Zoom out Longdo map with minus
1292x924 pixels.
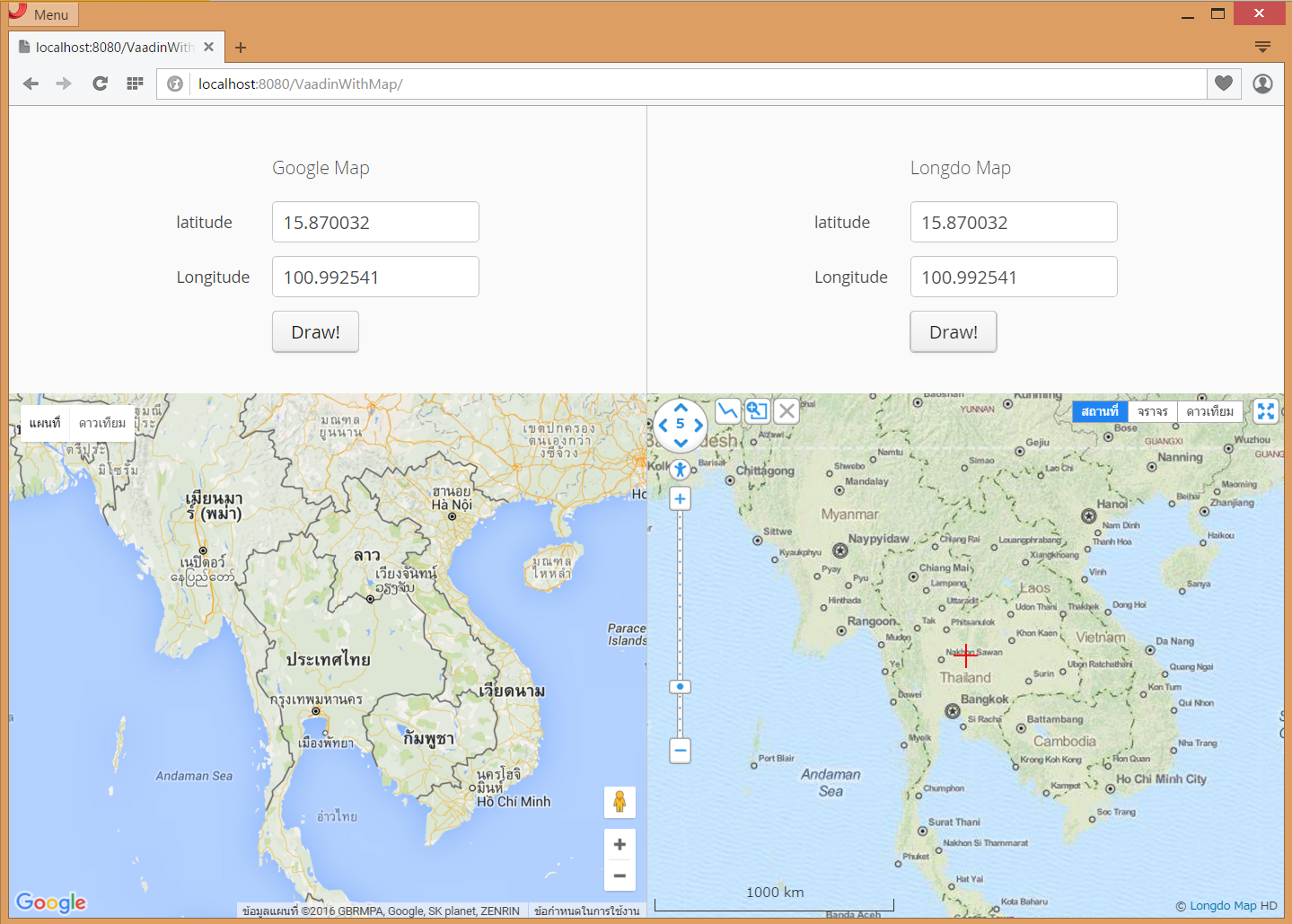[x=681, y=751]
